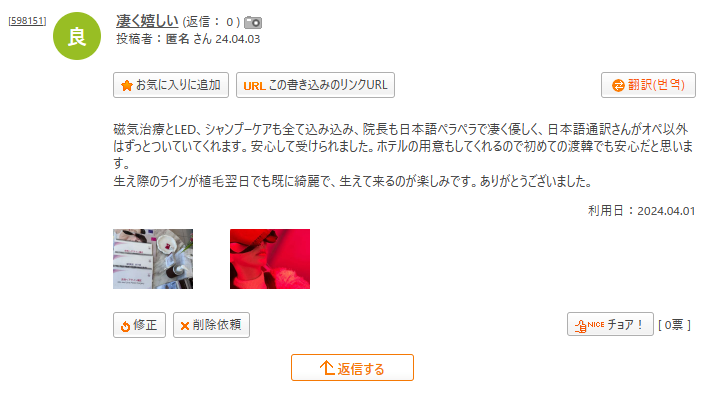Open the post number link 598151
This screenshot has height=401, width=713.
27,21
